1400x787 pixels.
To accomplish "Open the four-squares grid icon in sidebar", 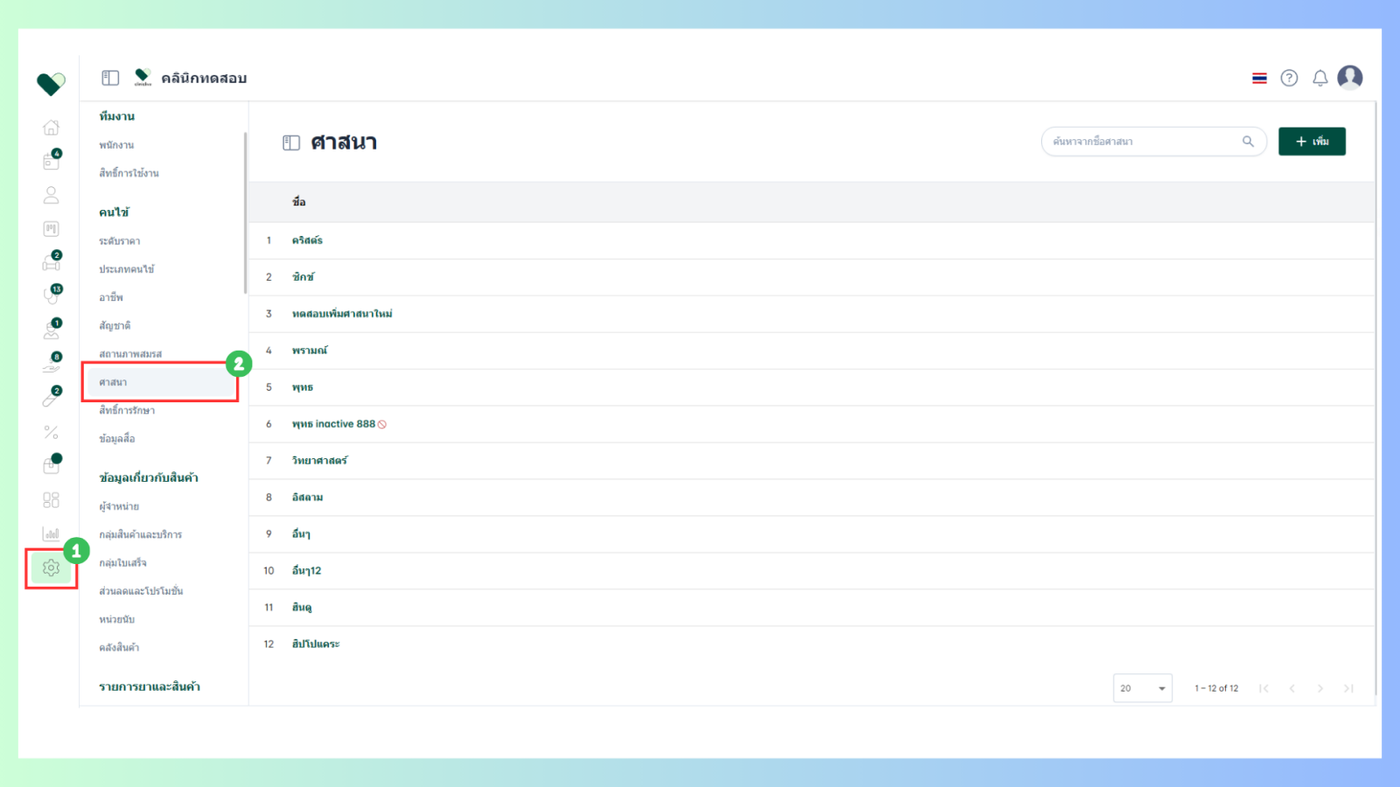I will tap(51, 500).
